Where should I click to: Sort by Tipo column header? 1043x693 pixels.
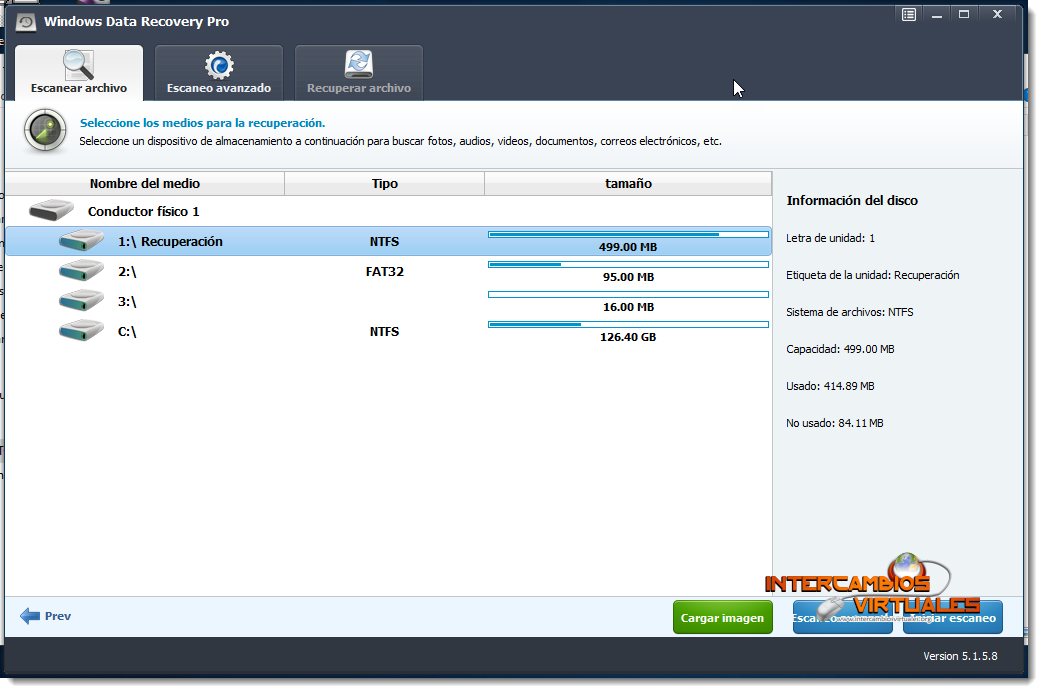[384, 184]
